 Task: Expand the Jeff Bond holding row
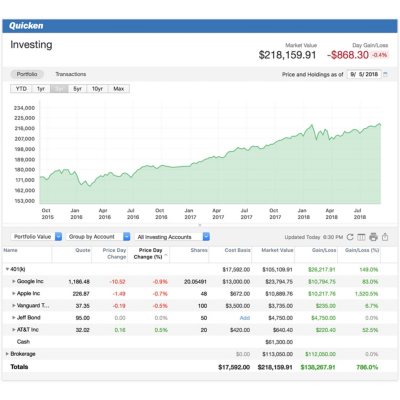(14, 317)
